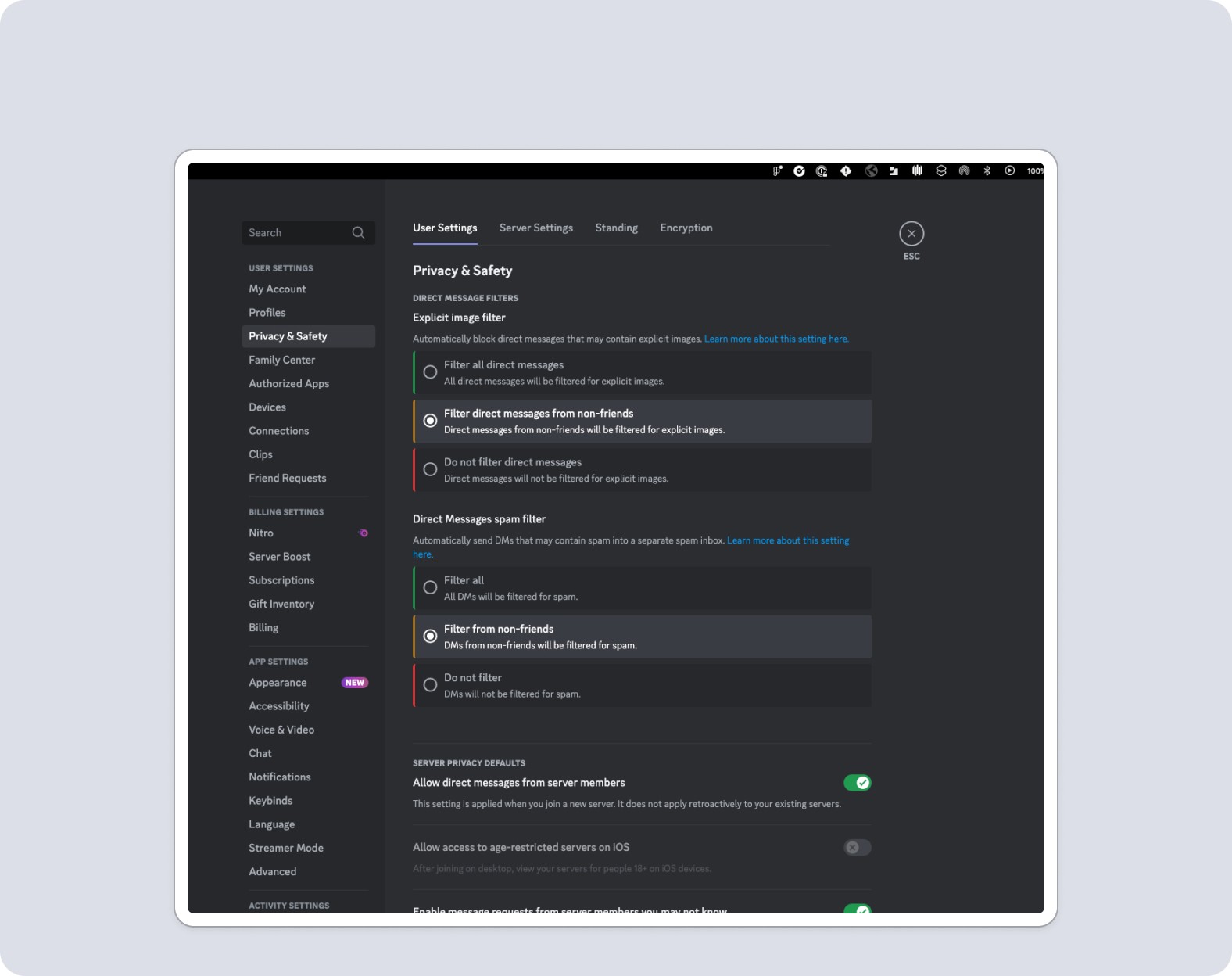Screen dimensions: 1232x976
Task: Open the Encryption tab
Action: (x=686, y=228)
